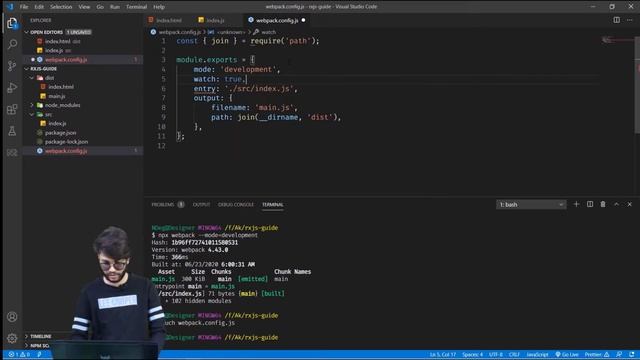Open the Run menu
The width and height of the screenshot is (640, 360).
click(115, 7)
